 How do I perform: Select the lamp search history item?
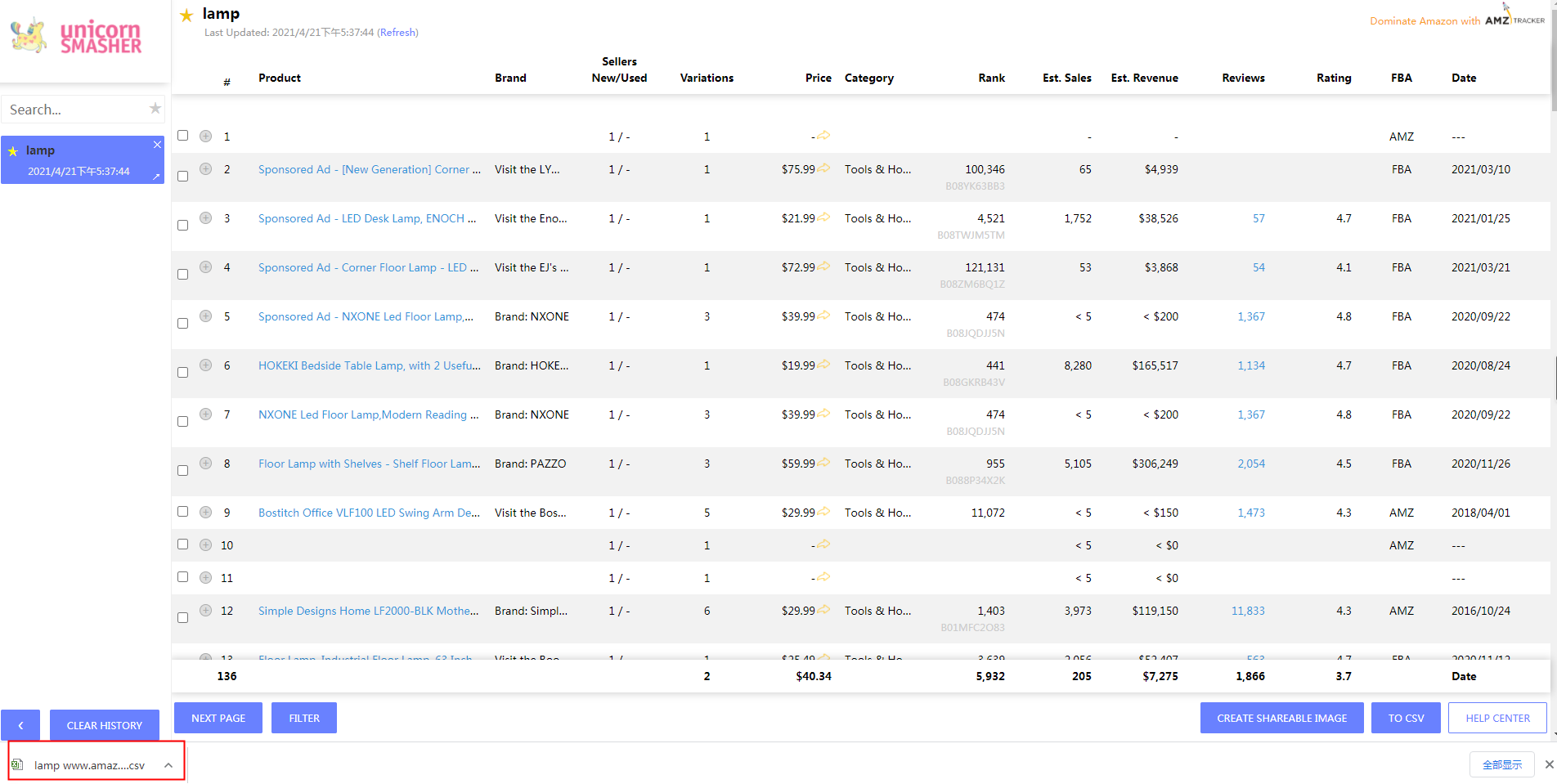[82, 159]
